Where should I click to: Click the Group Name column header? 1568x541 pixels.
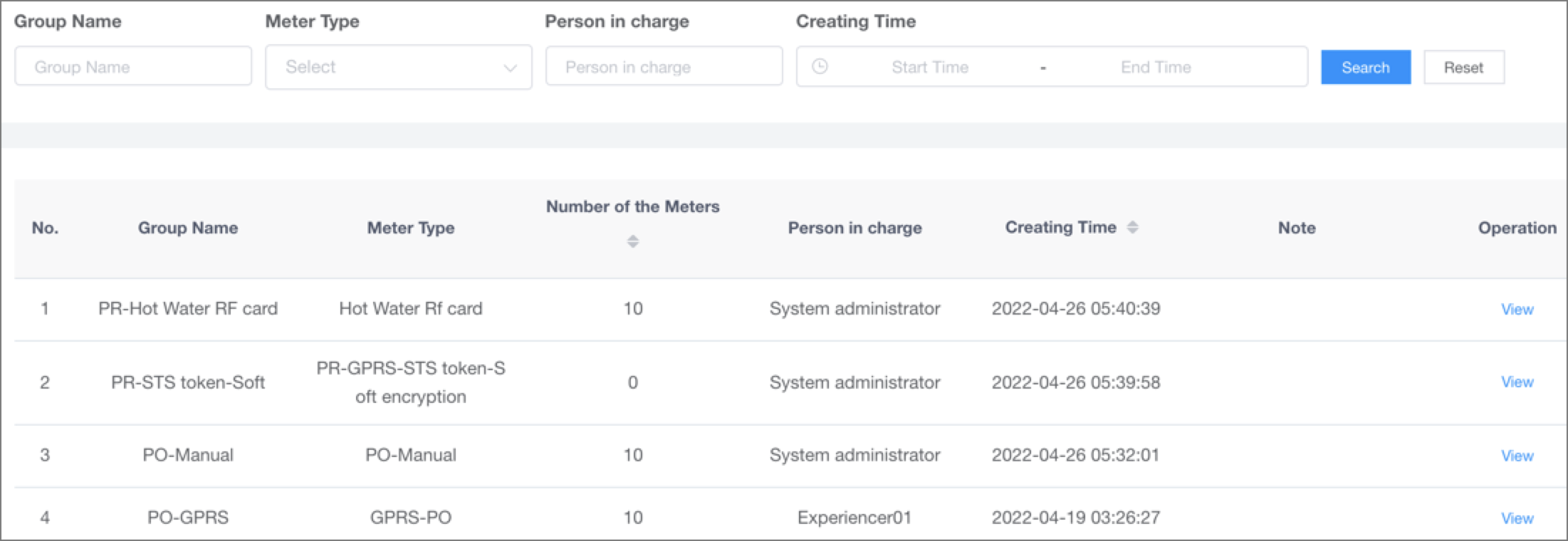(188, 228)
